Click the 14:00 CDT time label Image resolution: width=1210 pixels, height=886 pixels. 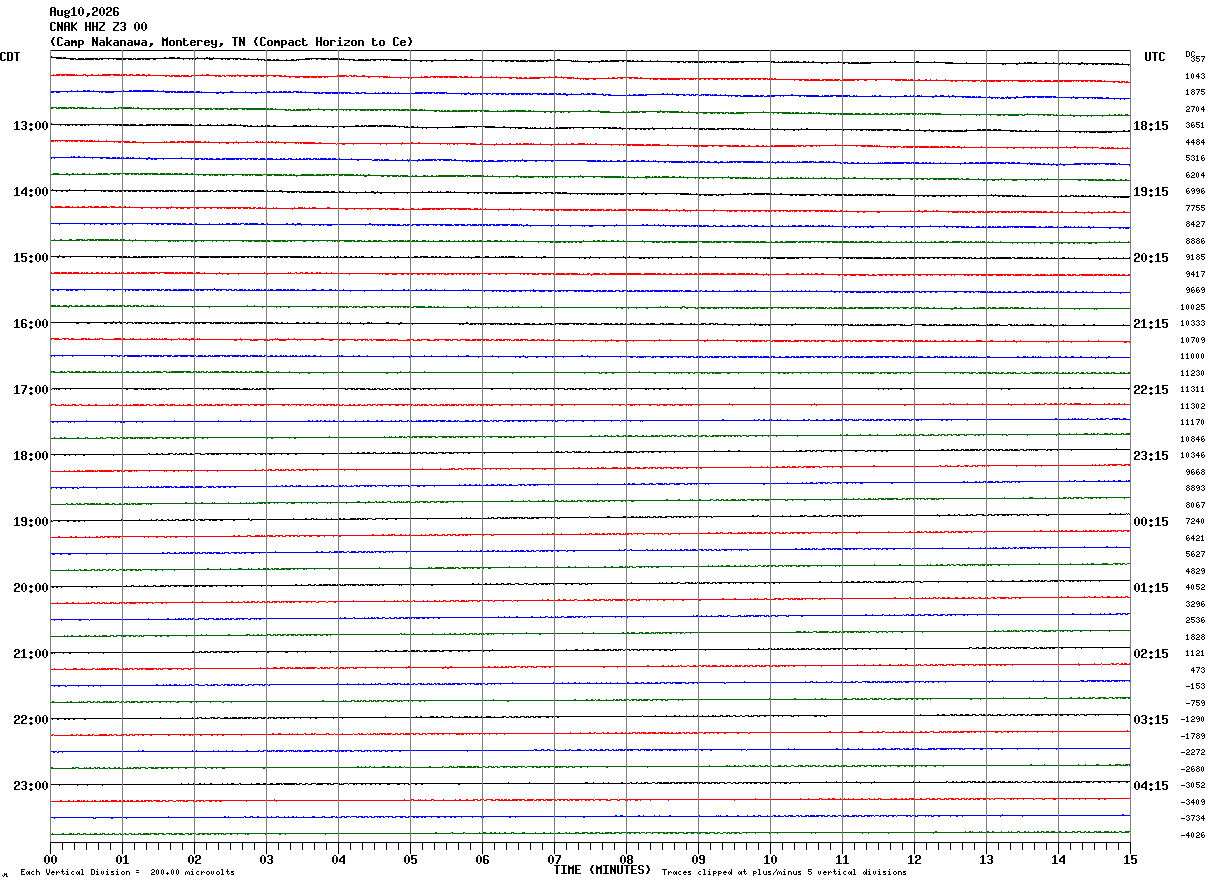(x=30, y=192)
